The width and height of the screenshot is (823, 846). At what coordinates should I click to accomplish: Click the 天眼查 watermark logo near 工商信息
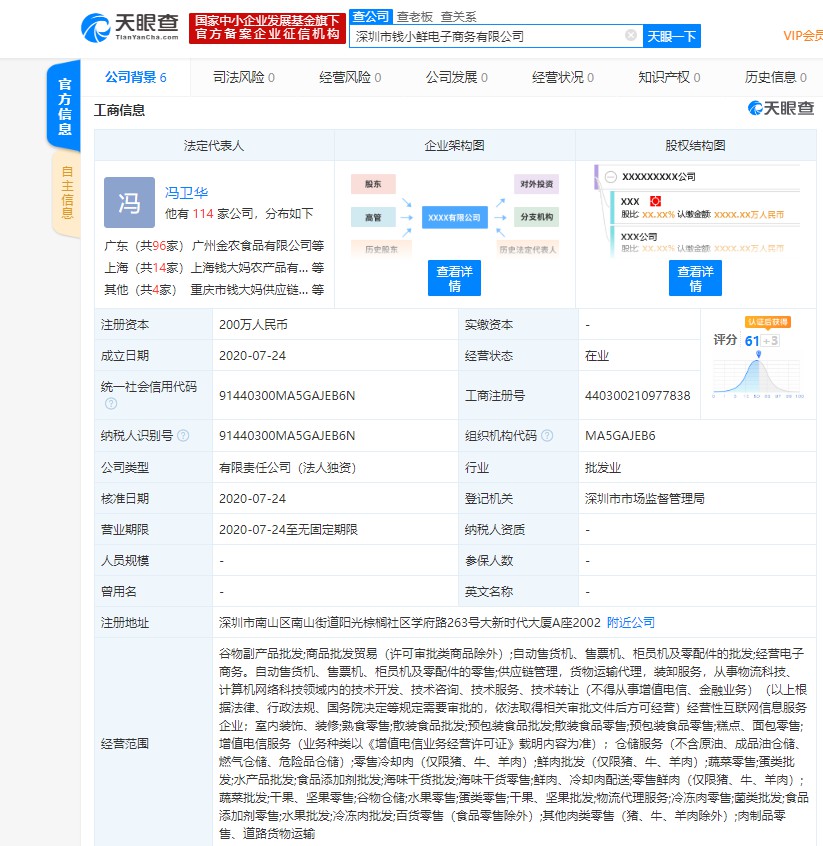(x=781, y=109)
